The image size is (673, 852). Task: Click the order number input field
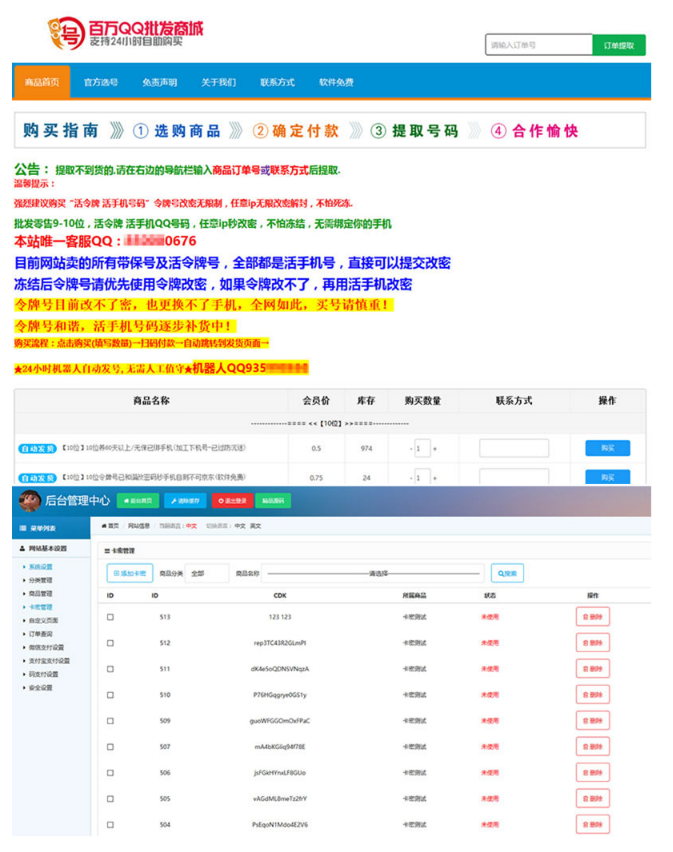(x=539, y=46)
